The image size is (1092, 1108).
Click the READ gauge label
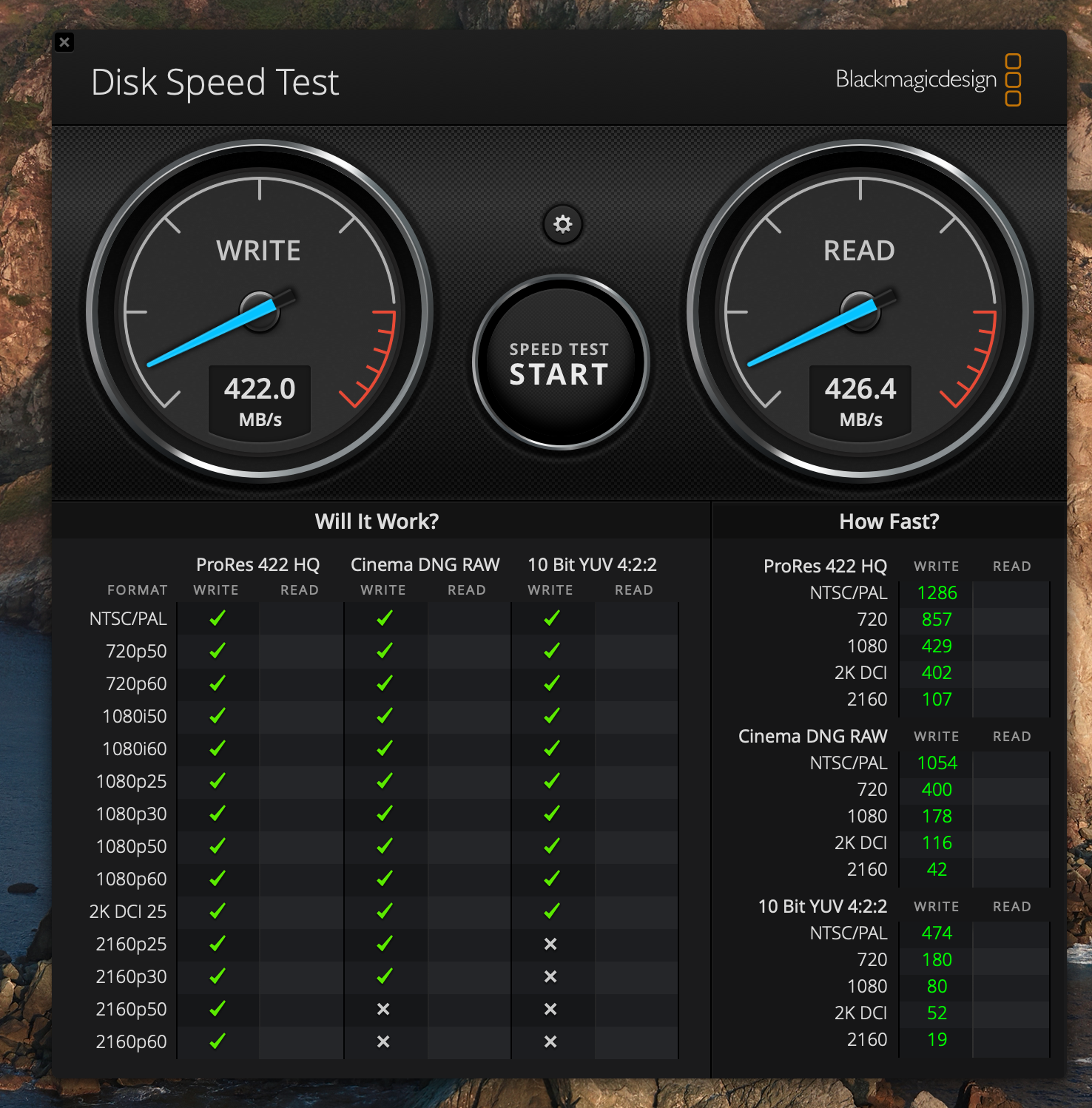coord(860,251)
